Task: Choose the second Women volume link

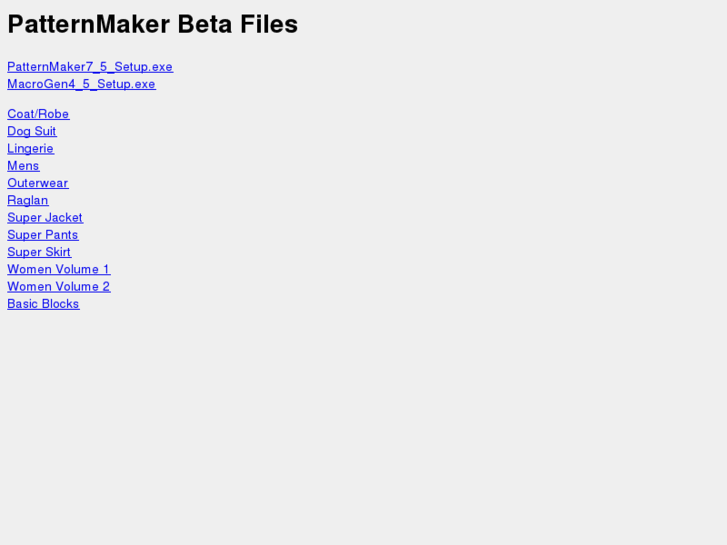Action: click(x=59, y=287)
